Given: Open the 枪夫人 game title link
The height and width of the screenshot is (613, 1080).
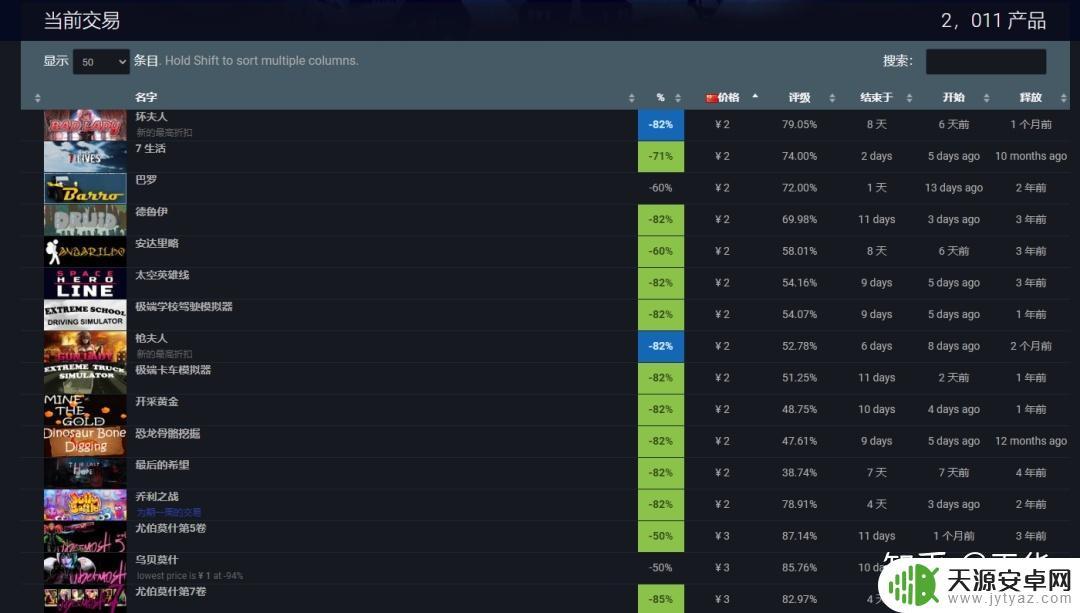Looking at the screenshot, I should click(x=151, y=339).
